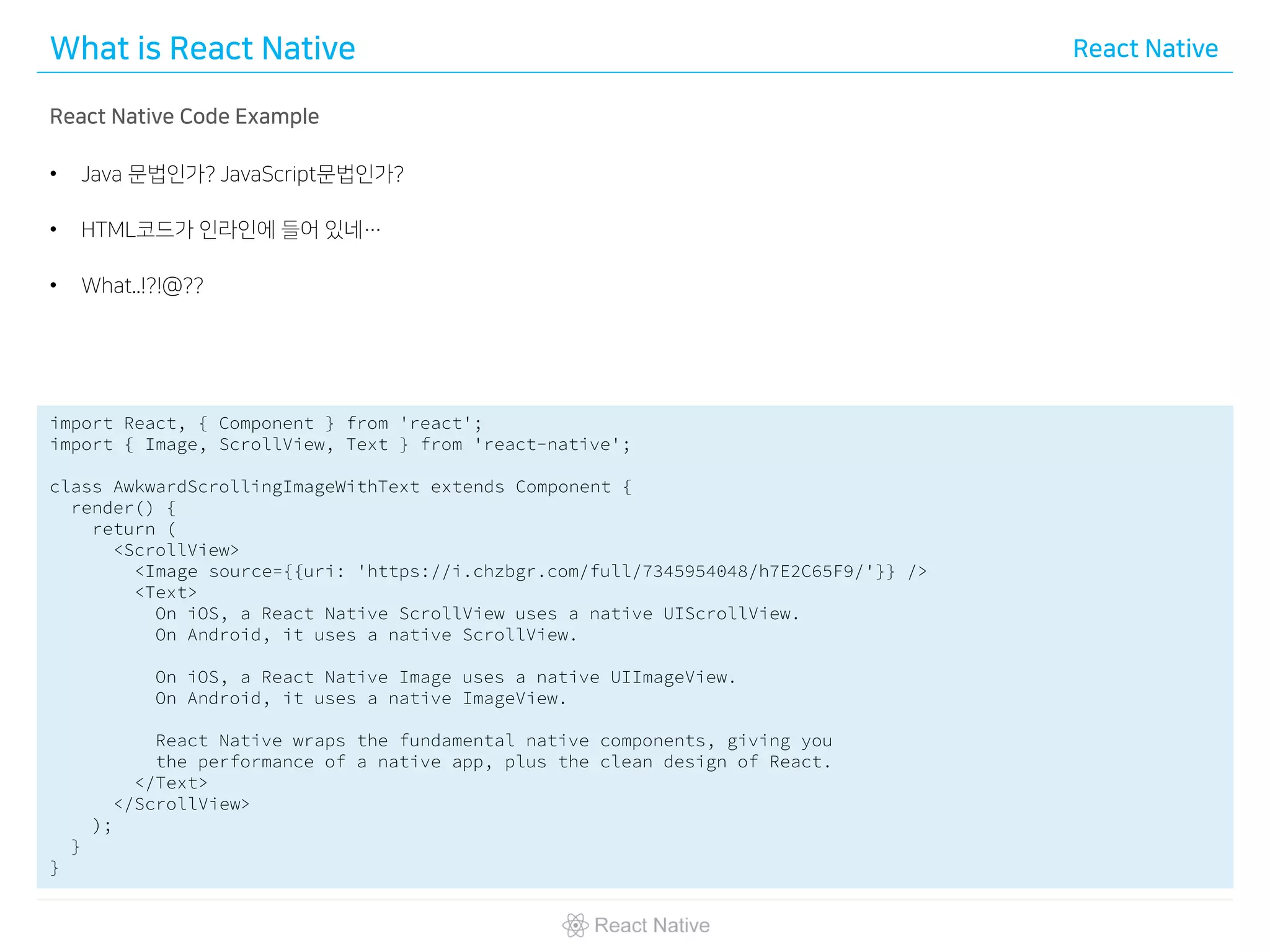
Task: Click the bullet 'What..!?!@??'
Action: [142, 286]
